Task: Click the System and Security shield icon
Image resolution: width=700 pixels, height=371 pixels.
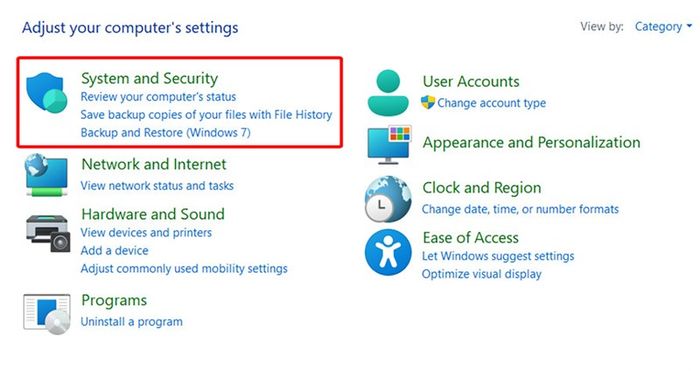Action: pos(46,93)
